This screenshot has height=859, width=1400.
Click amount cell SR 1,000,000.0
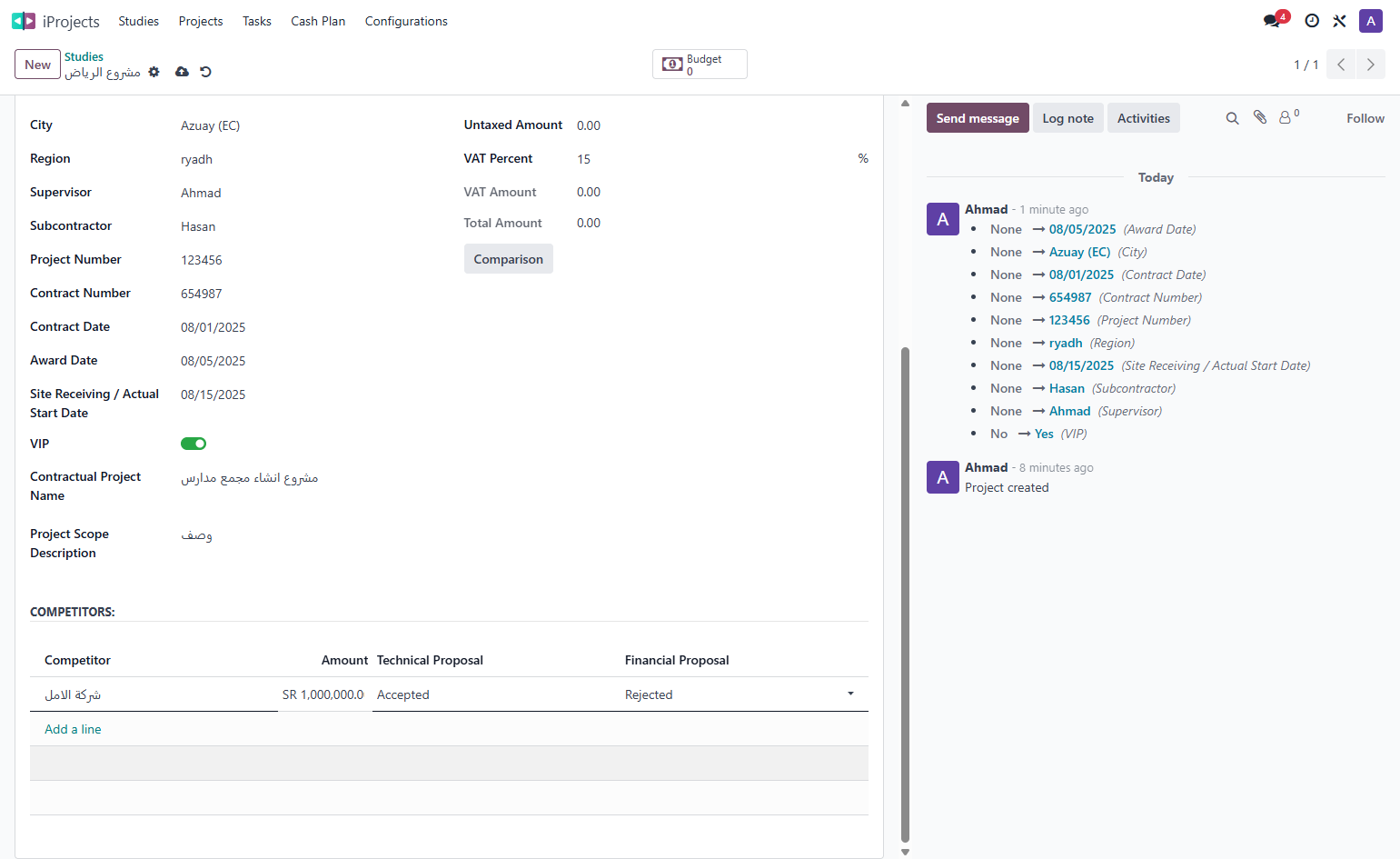point(323,694)
